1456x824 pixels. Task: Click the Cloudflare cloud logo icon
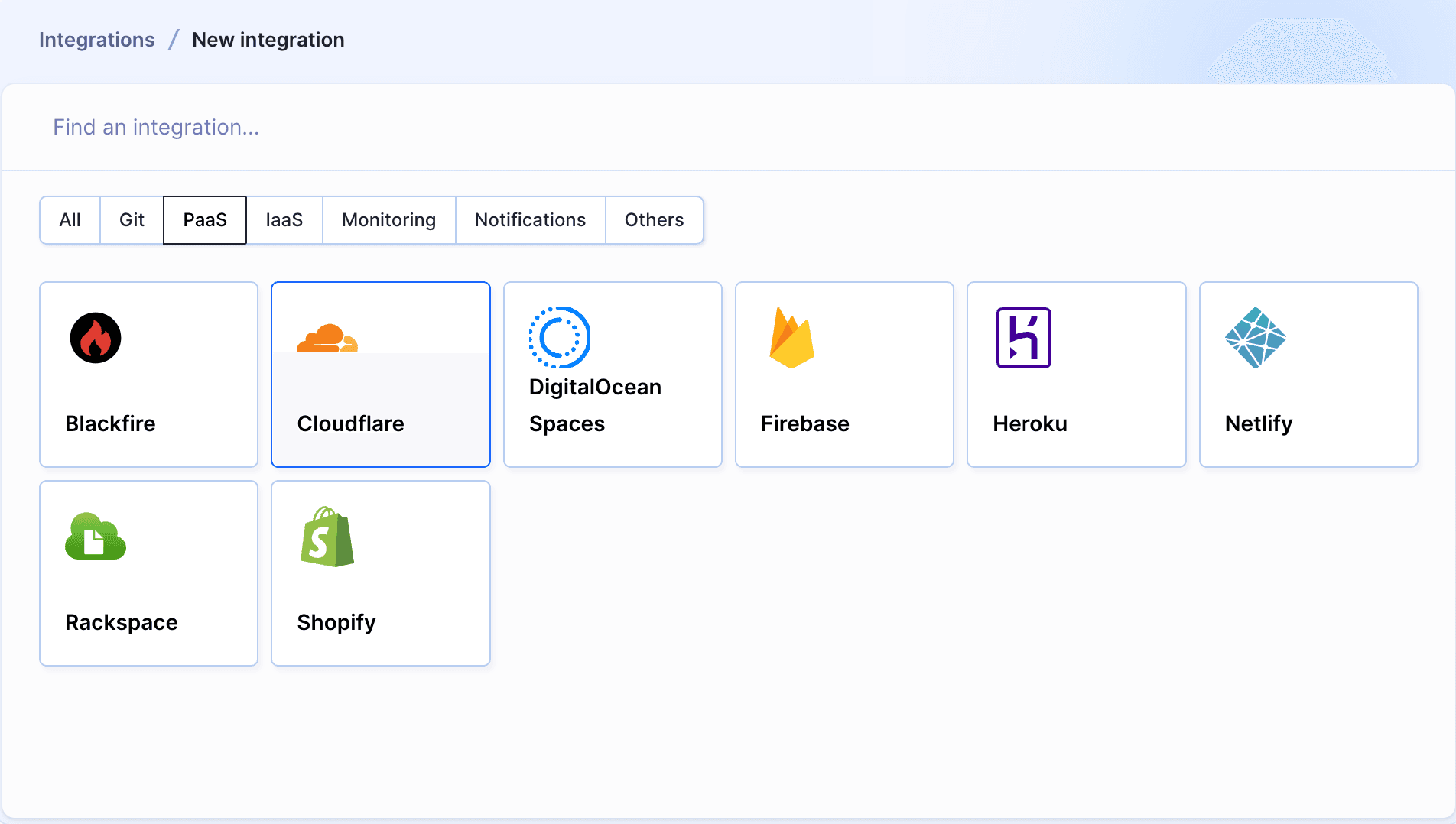pos(327,338)
